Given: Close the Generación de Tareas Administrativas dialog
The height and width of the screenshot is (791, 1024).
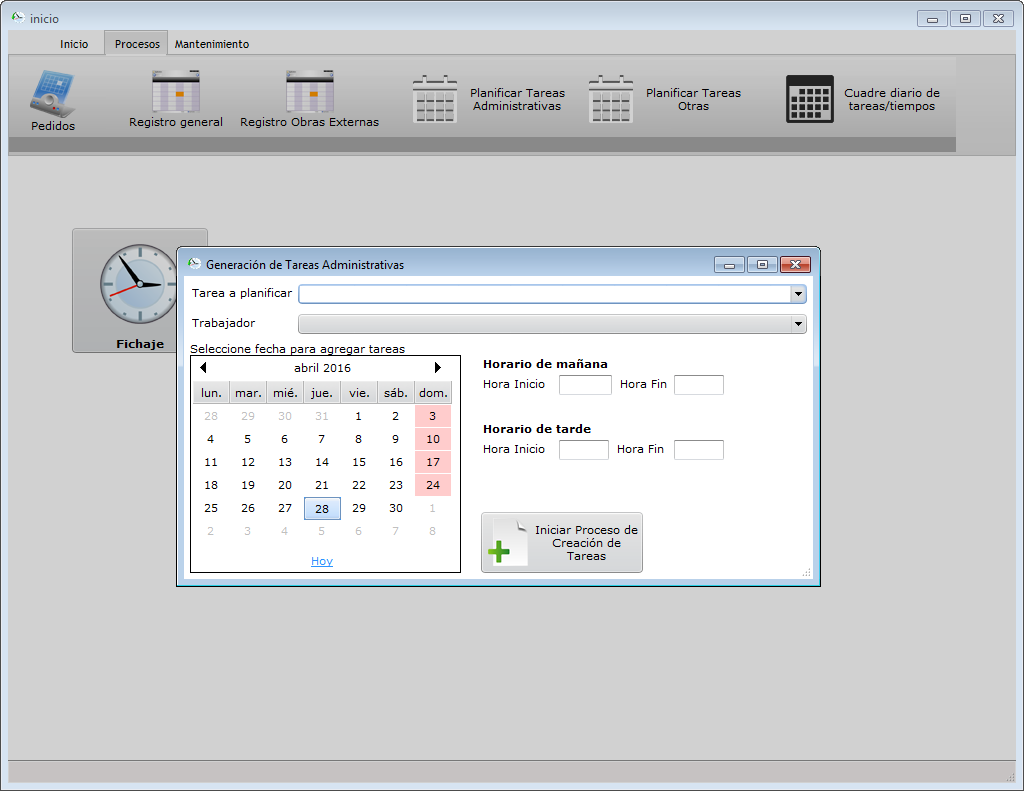Looking at the screenshot, I should point(795,265).
